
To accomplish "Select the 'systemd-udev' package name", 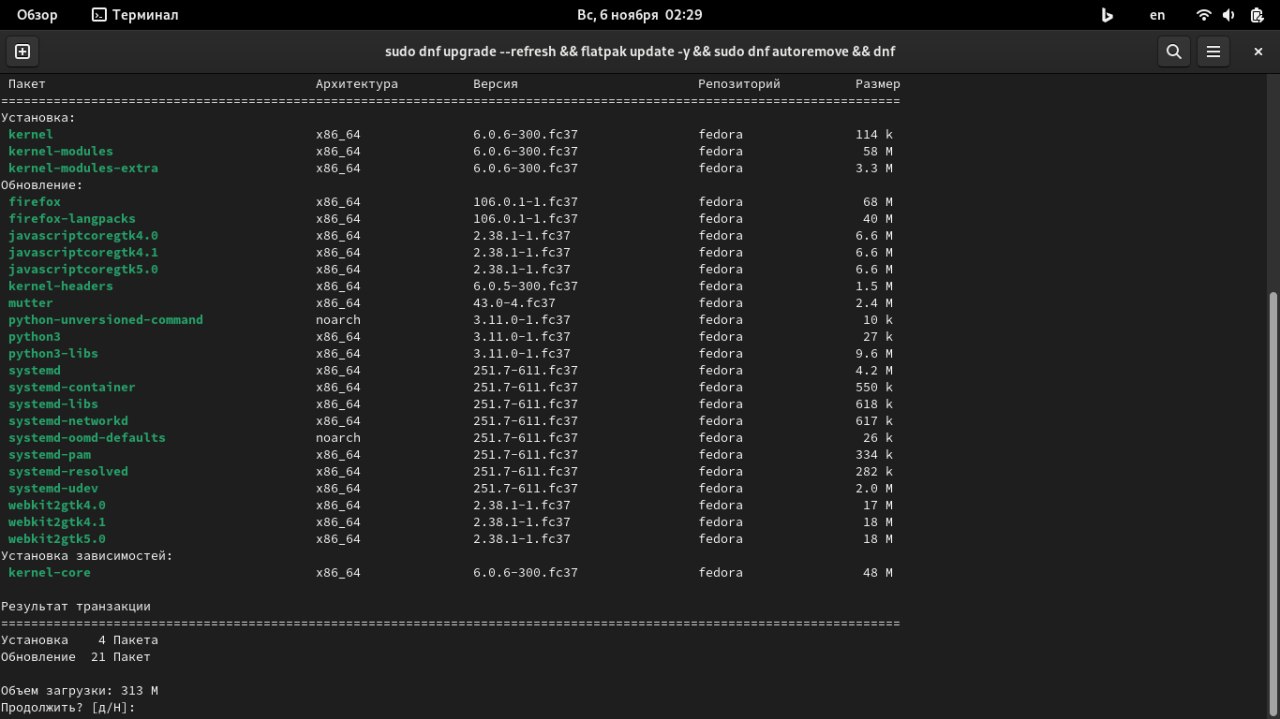I will point(53,489).
